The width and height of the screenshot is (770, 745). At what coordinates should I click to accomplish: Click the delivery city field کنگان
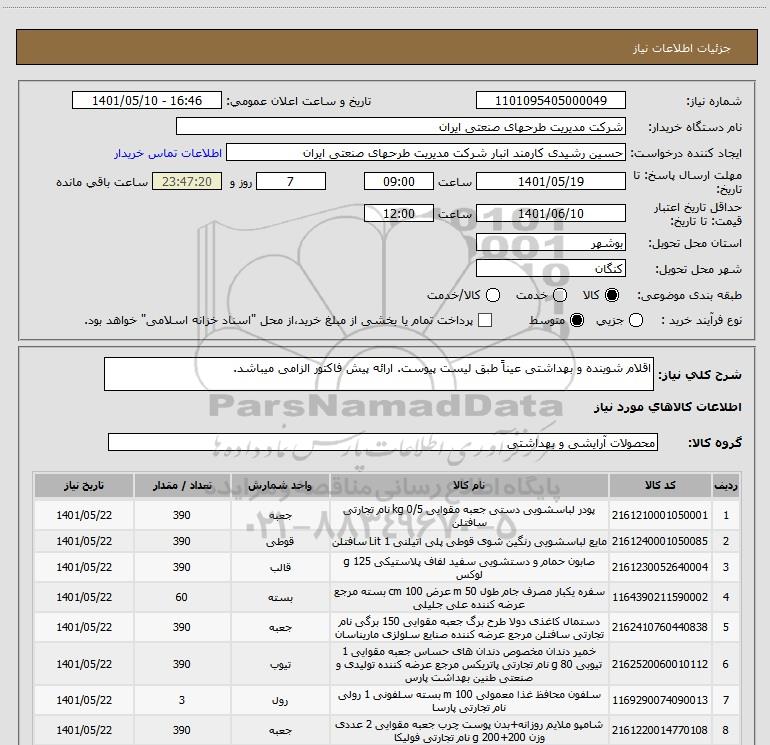[550, 268]
